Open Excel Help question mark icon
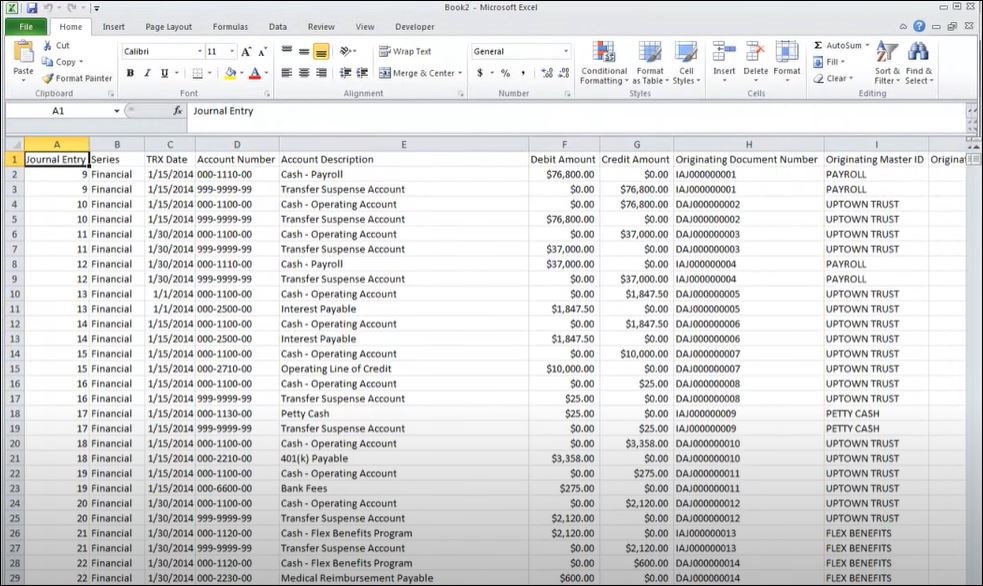Screen dimensions: 983x586 [919, 27]
